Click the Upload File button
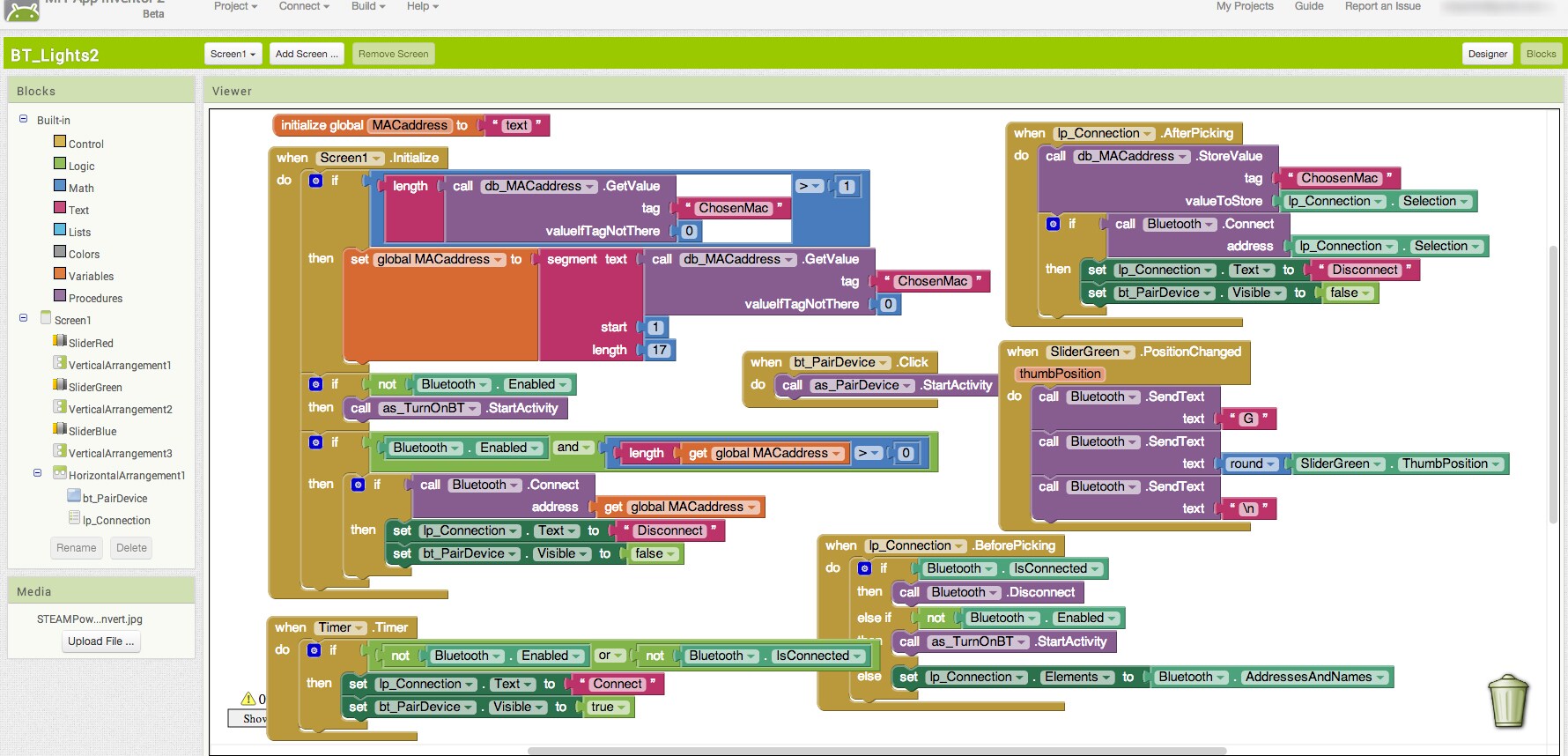Viewport: 1568px width, 756px height. (x=101, y=641)
